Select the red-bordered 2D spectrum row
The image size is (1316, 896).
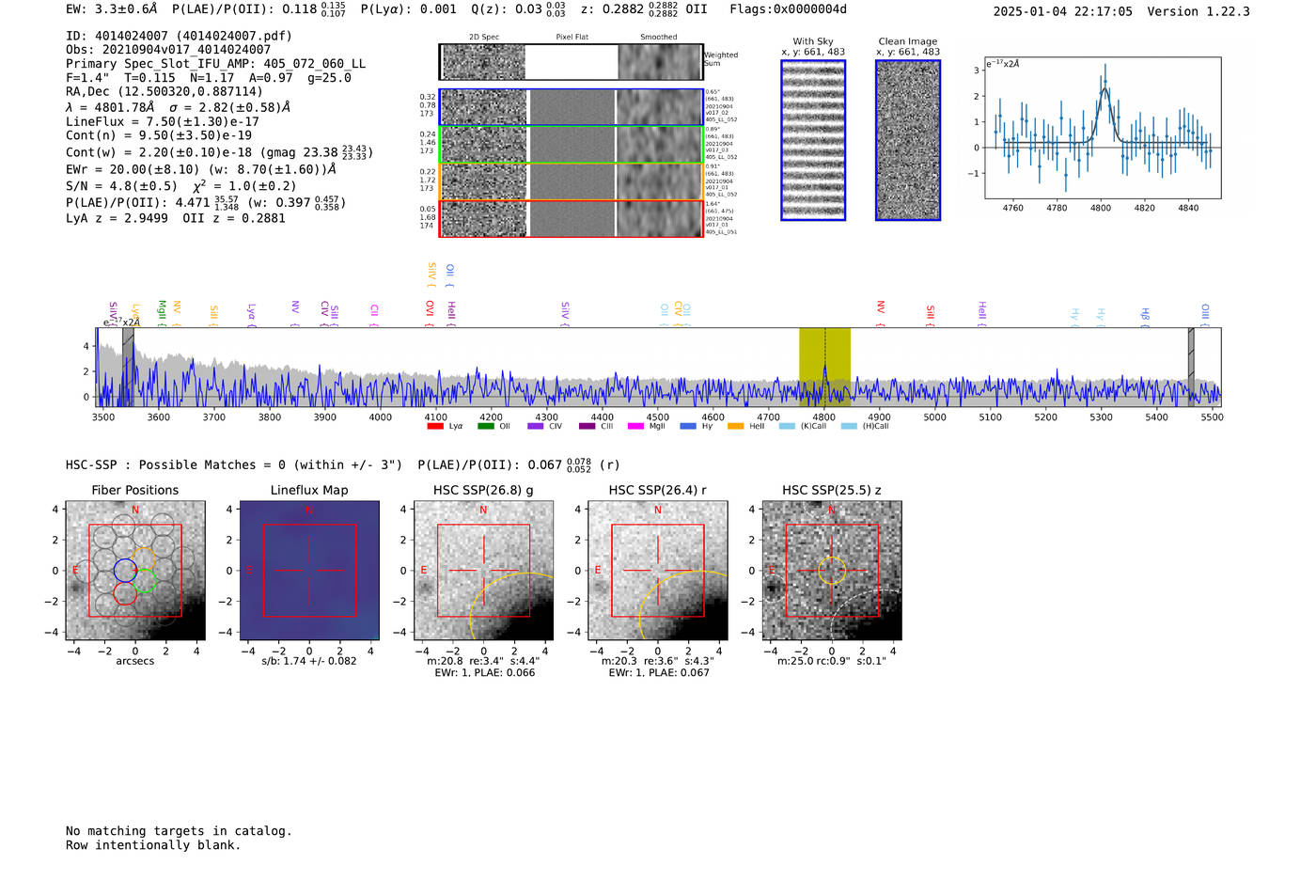571,218
